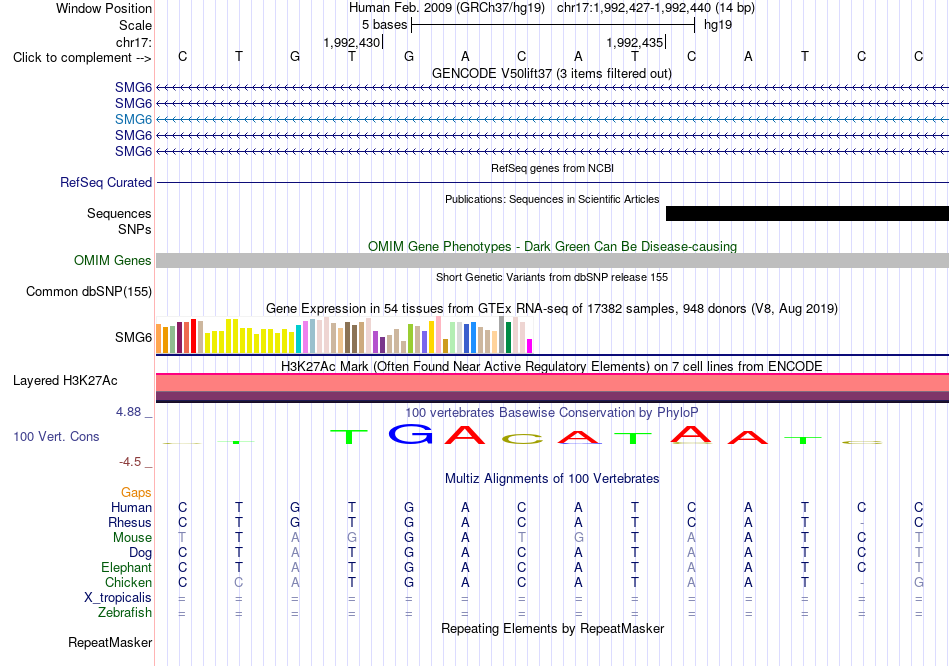This screenshot has height=666, width=950.
Task: Click the Layered H3K27Ac track label
Action: click(x=65, y=381)
